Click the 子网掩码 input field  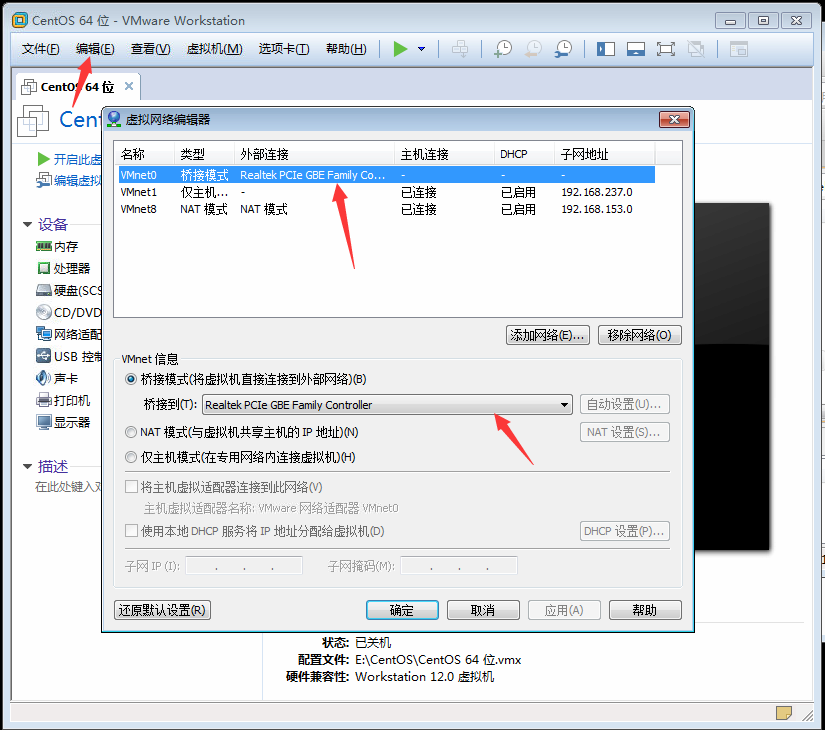[459, 566]
